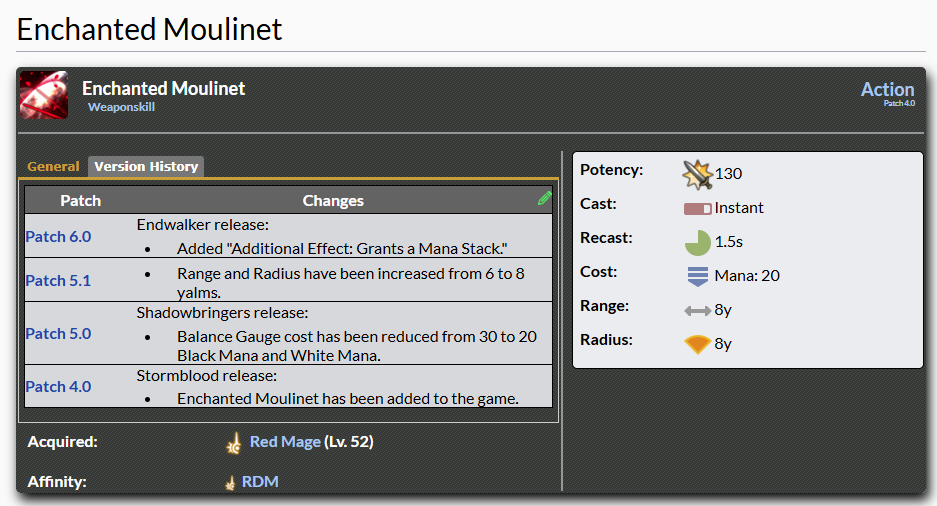Click the Potency label
This screenshot has width=937, height=506.
(611, 170)
